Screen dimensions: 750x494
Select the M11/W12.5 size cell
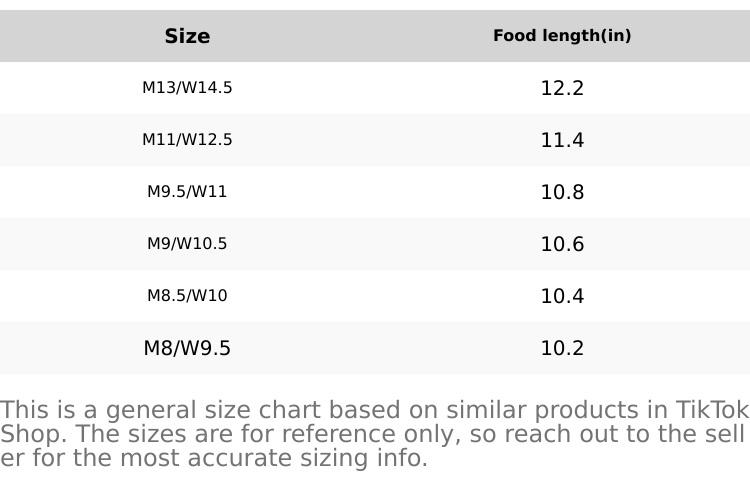[187, 140]
